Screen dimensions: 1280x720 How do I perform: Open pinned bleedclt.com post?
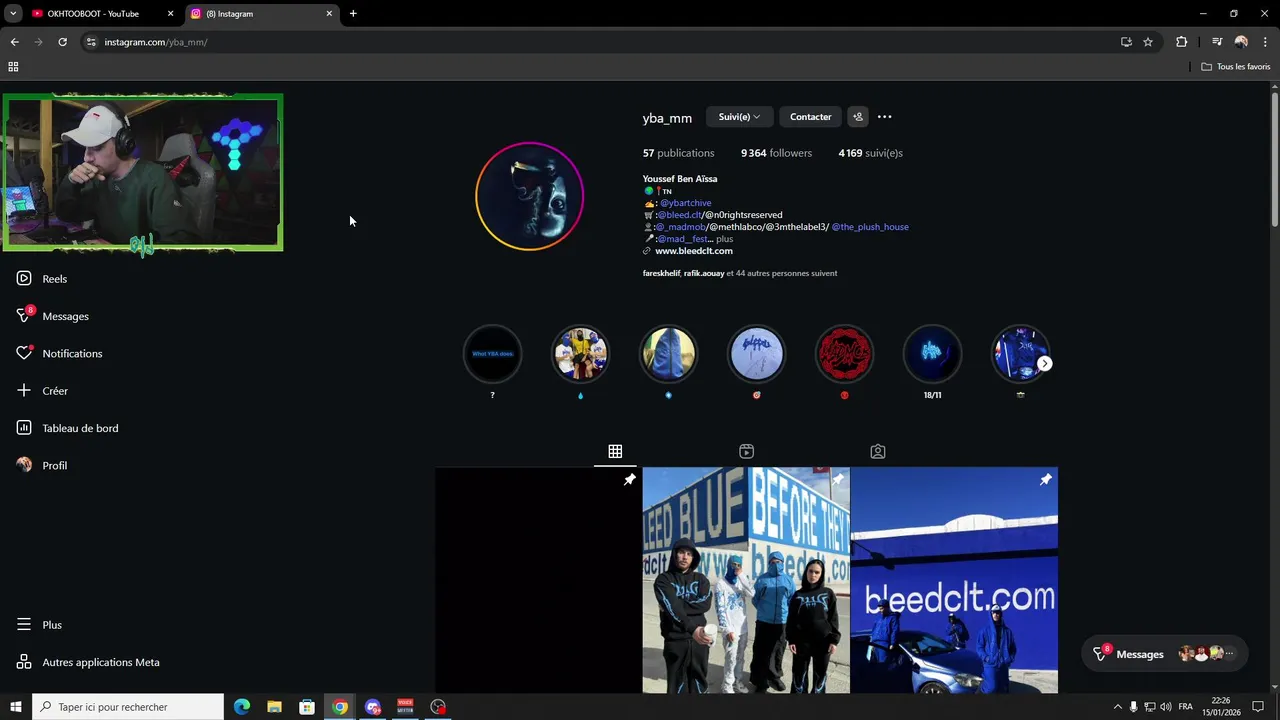pyautogui.click(x=954, y=580)
